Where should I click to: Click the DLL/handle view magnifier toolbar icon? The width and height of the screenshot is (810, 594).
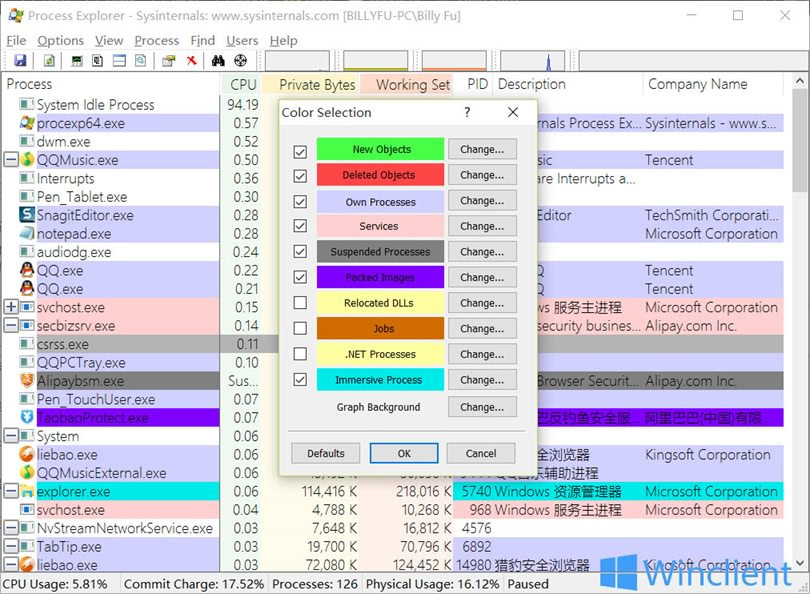tap(141, 60)
